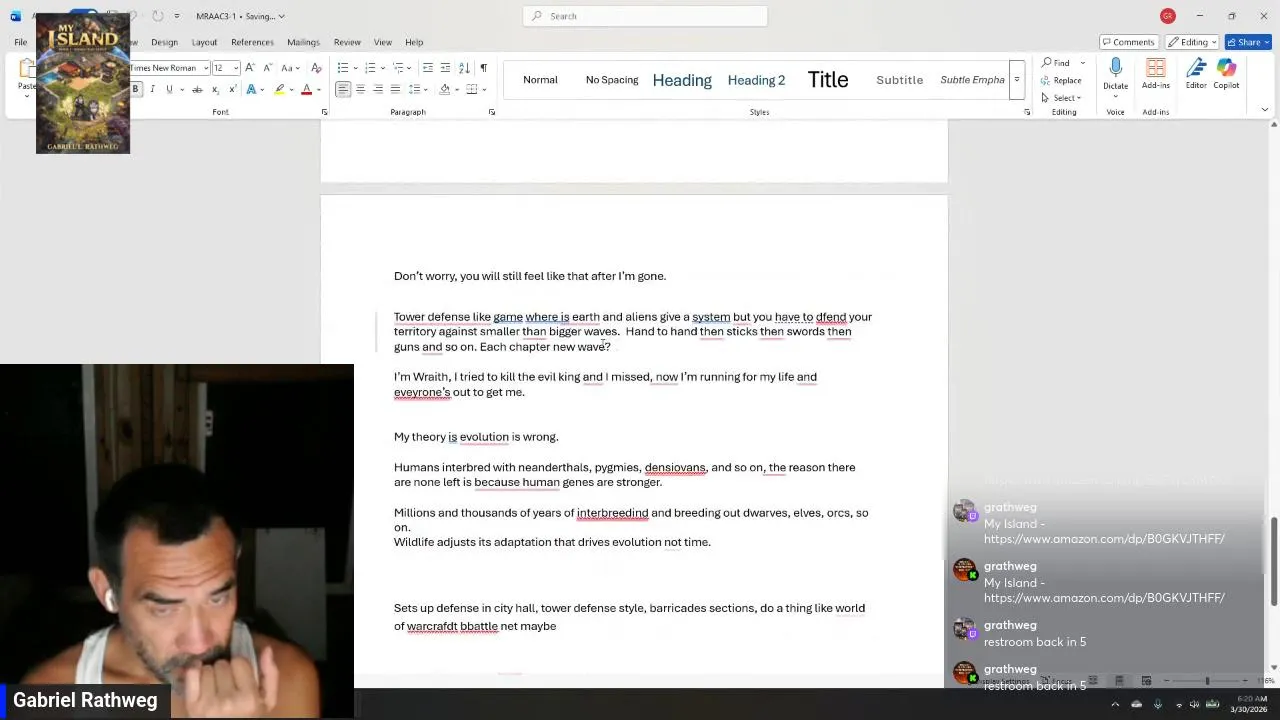1280x720 pixels.
Task: Open line spacing options
Action: click(417, 89)
